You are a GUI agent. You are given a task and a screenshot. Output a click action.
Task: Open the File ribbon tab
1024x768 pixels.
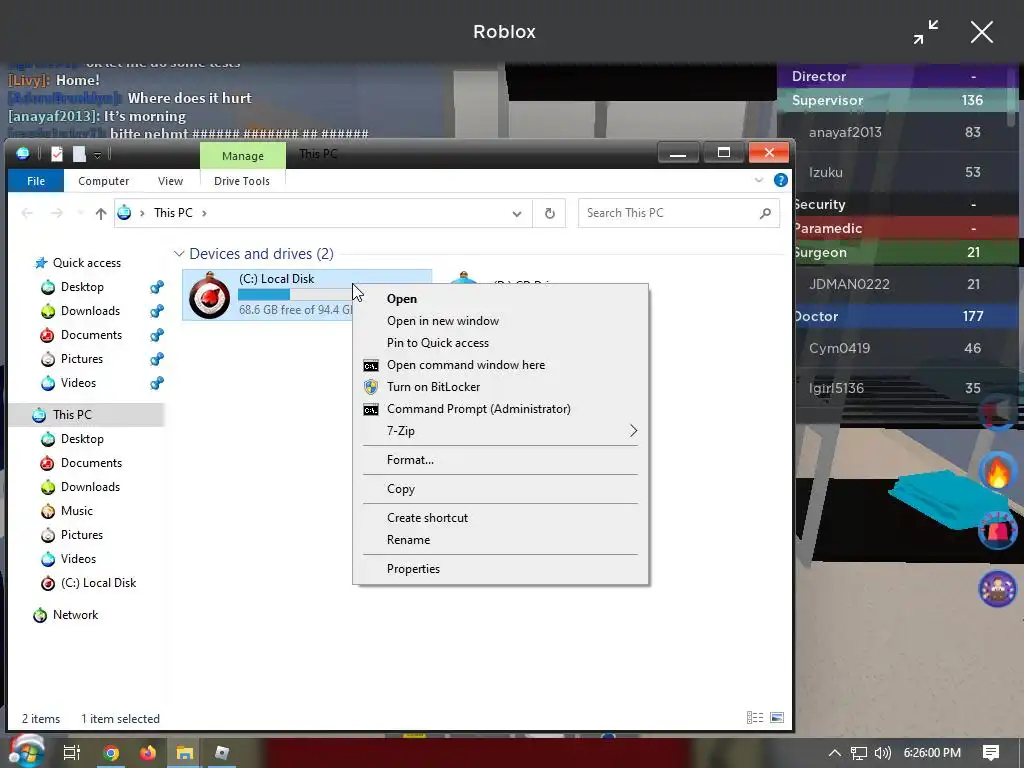click(x=36, y=181)
